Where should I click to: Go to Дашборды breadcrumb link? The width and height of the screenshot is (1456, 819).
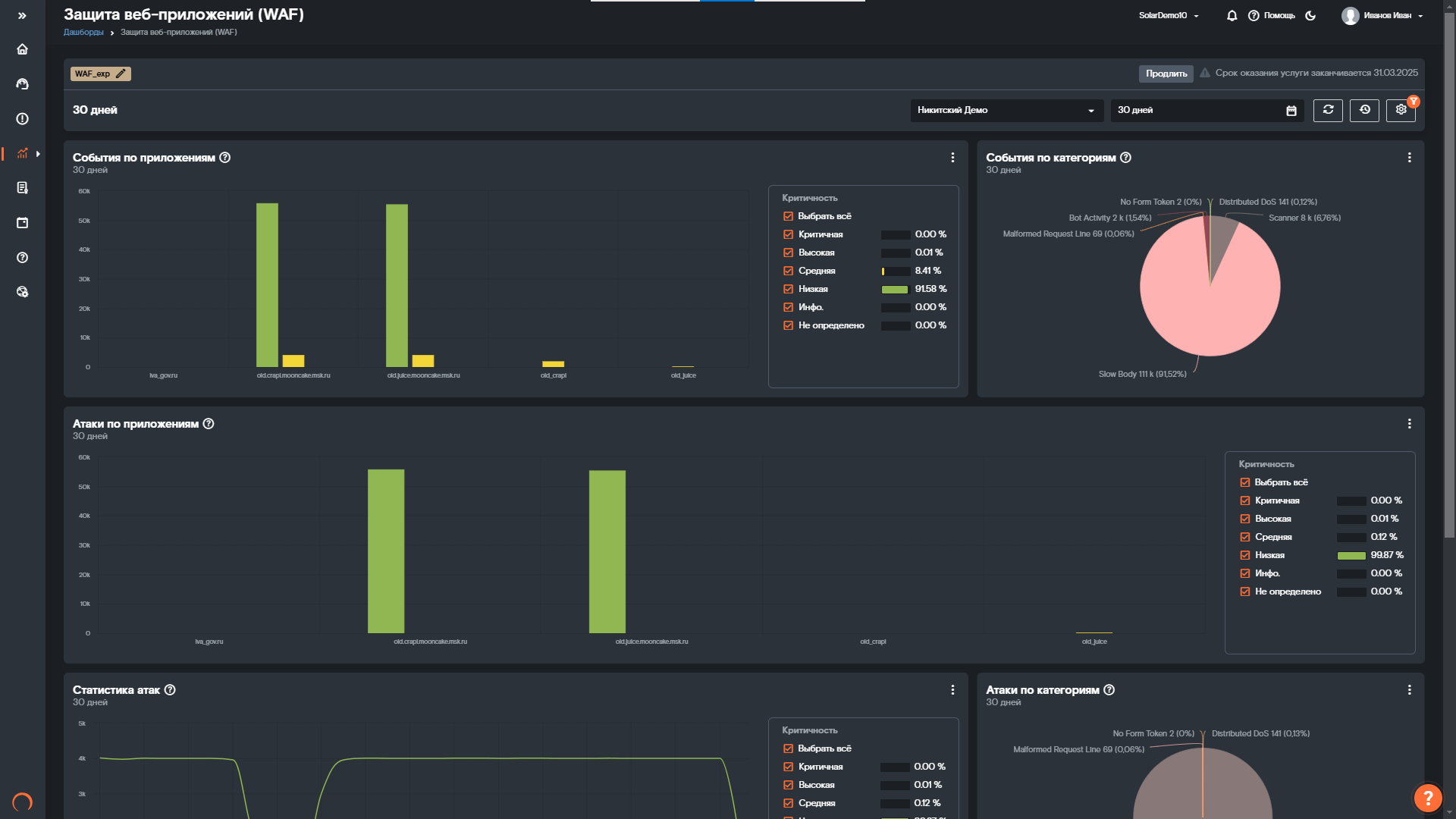(x=83, y=33)
